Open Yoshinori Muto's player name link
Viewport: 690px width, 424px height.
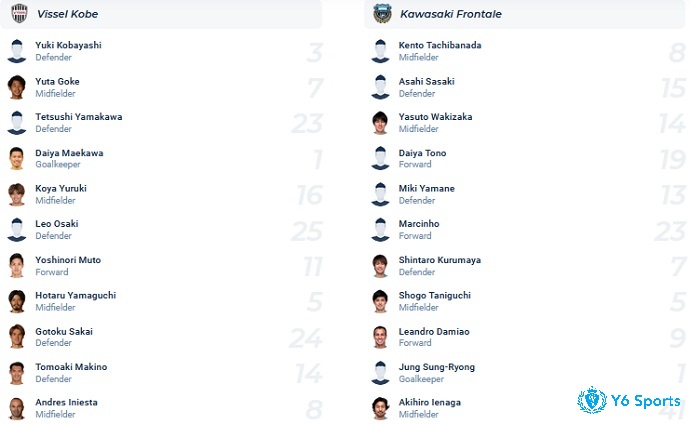point(68,260)
